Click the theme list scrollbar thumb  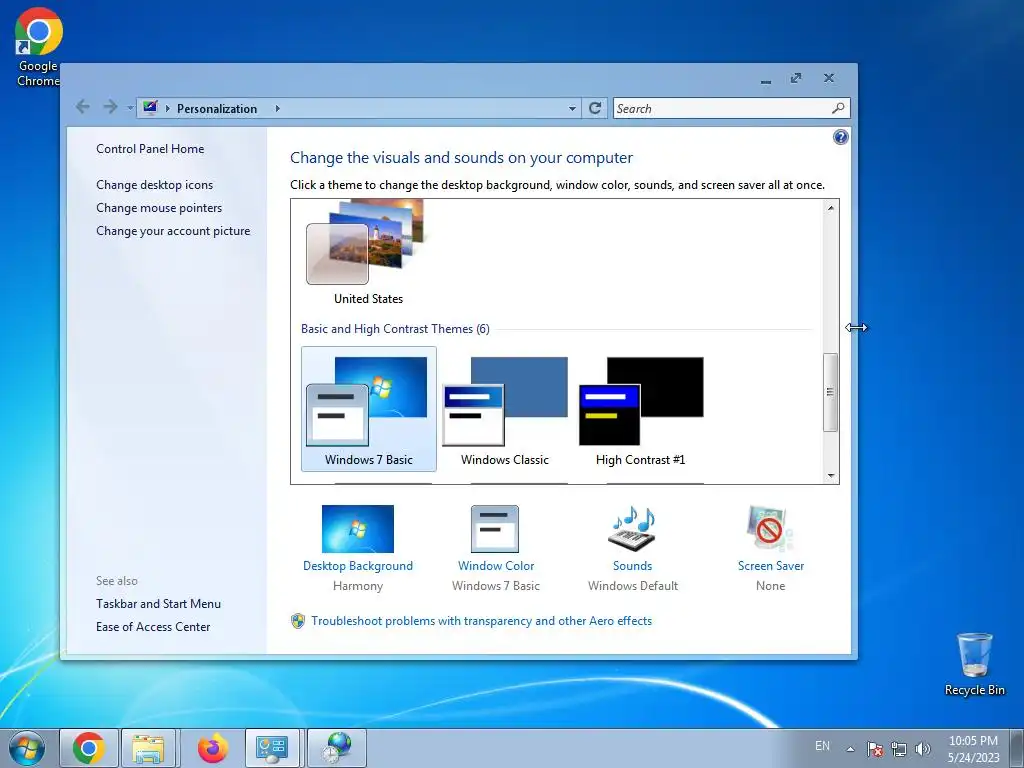(831, 392)
